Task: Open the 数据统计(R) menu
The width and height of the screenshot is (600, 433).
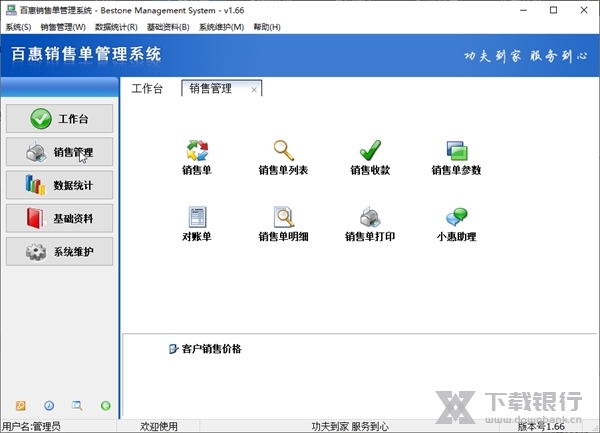Action: pyautogui.click(x=116, y=27)
